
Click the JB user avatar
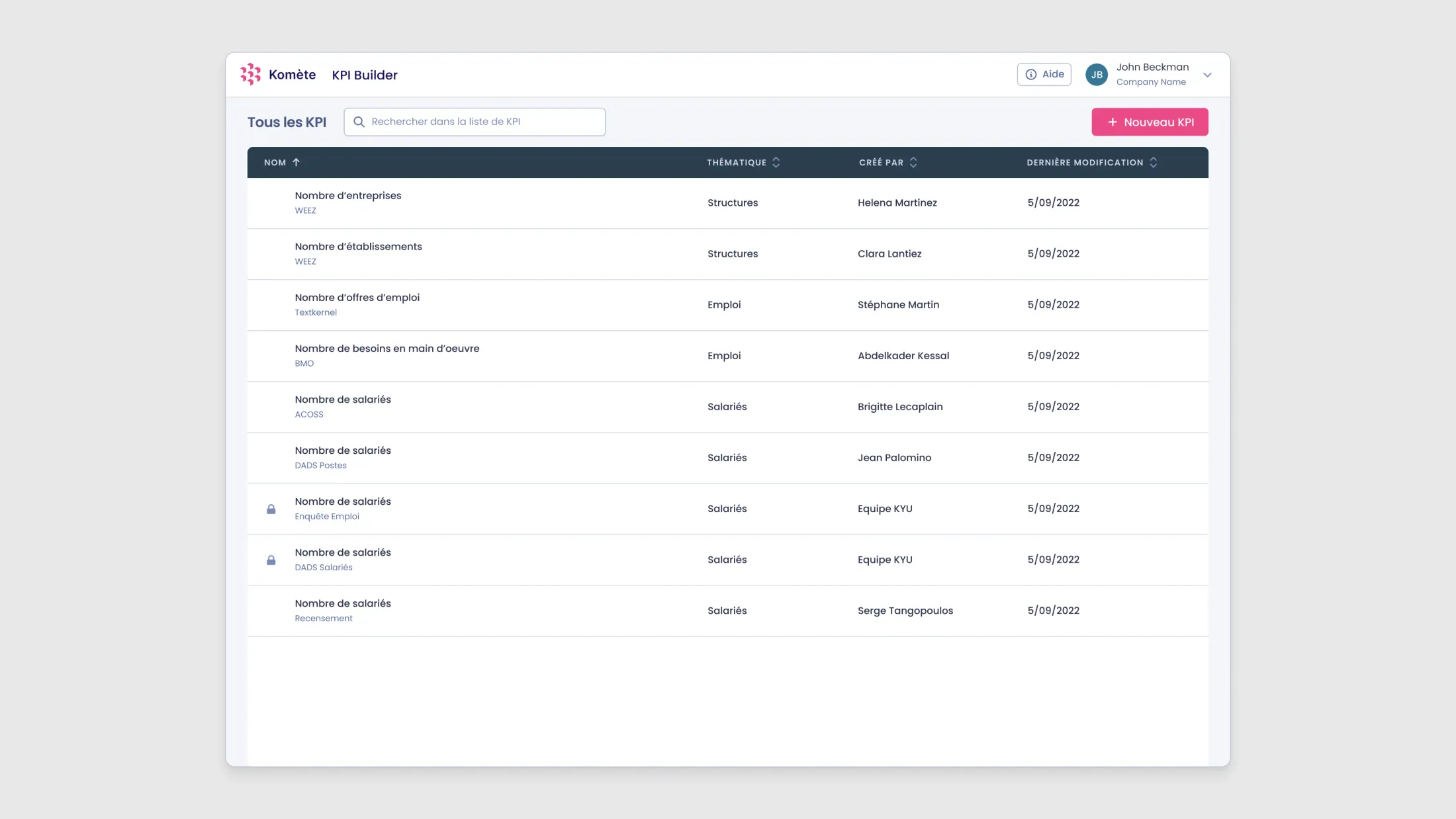(x=1097, y=75)
